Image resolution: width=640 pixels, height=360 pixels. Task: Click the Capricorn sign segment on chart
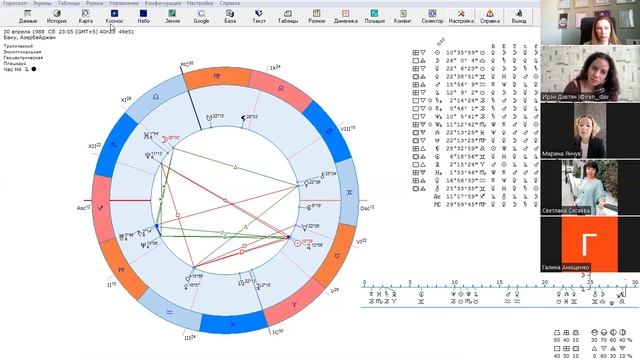(121, 270)
